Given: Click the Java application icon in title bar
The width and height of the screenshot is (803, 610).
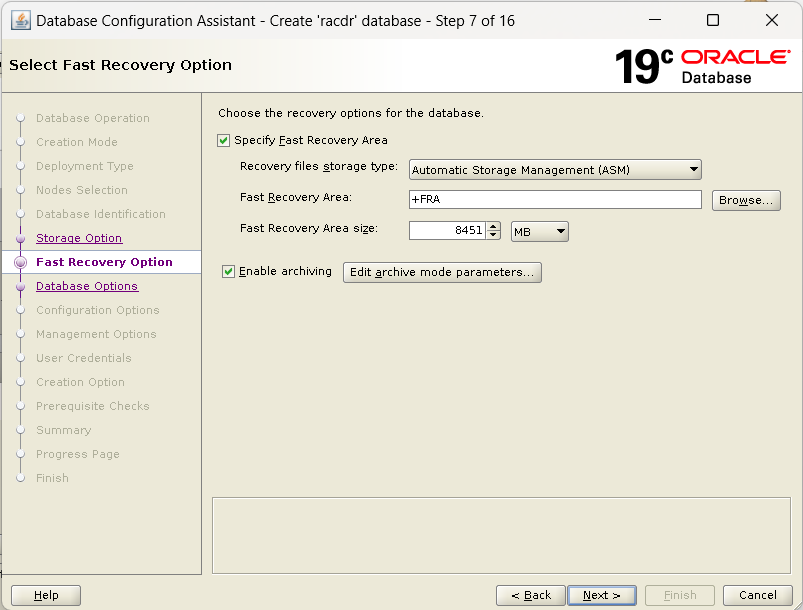Looking at the screenshot, I should point(20,21).
